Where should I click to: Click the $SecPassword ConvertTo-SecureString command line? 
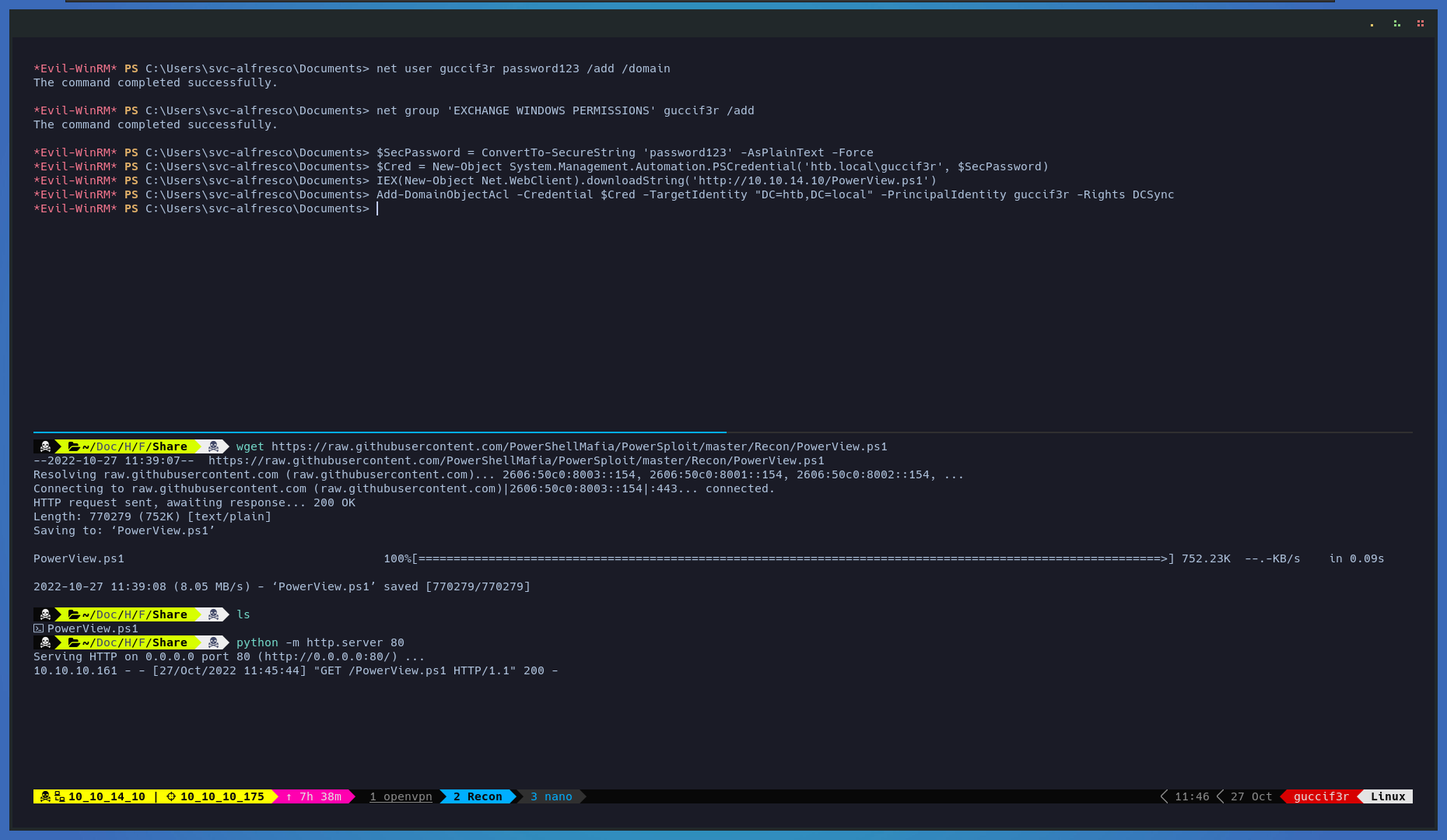coord(625,152)
